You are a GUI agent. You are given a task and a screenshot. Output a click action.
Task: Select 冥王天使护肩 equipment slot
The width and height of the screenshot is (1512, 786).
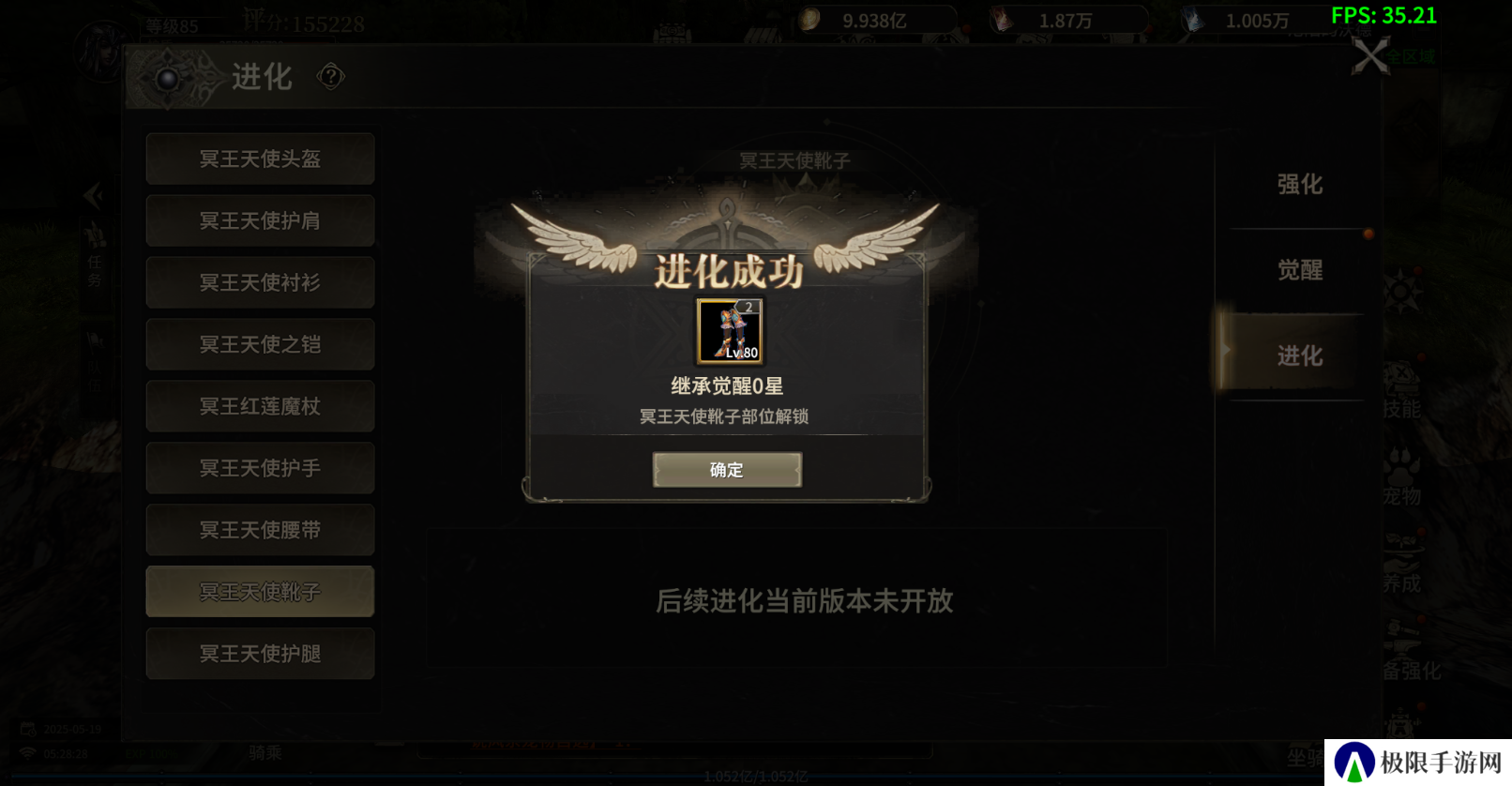pos(260,220)
